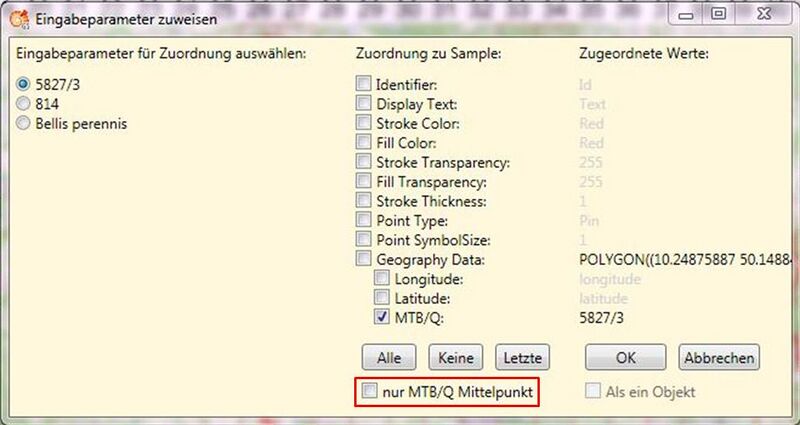
Task: Enable nur MTB/Q Mittelpunkt checkbox
Action: (x=368, y=391)
